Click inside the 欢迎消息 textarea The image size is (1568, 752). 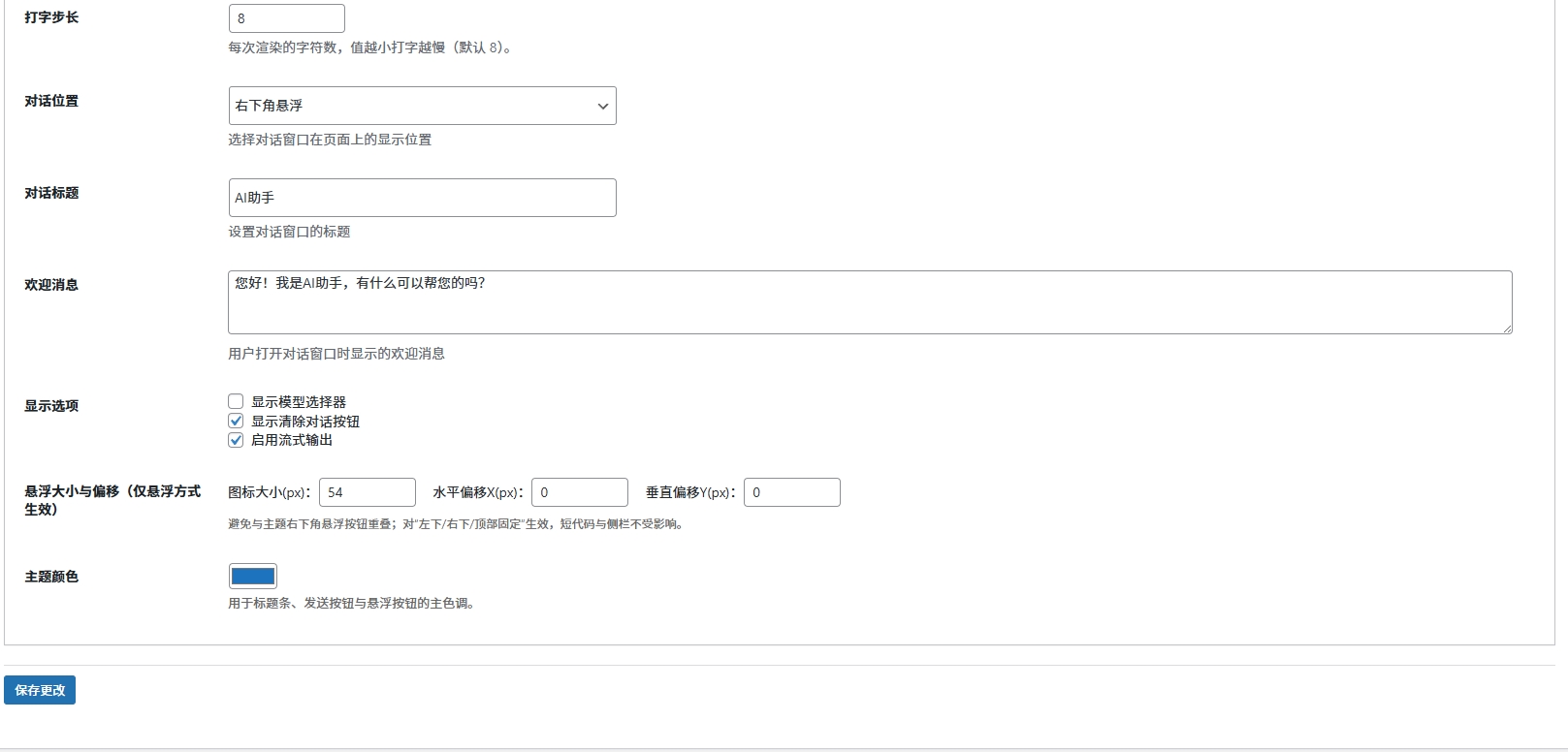coord(869,302)
